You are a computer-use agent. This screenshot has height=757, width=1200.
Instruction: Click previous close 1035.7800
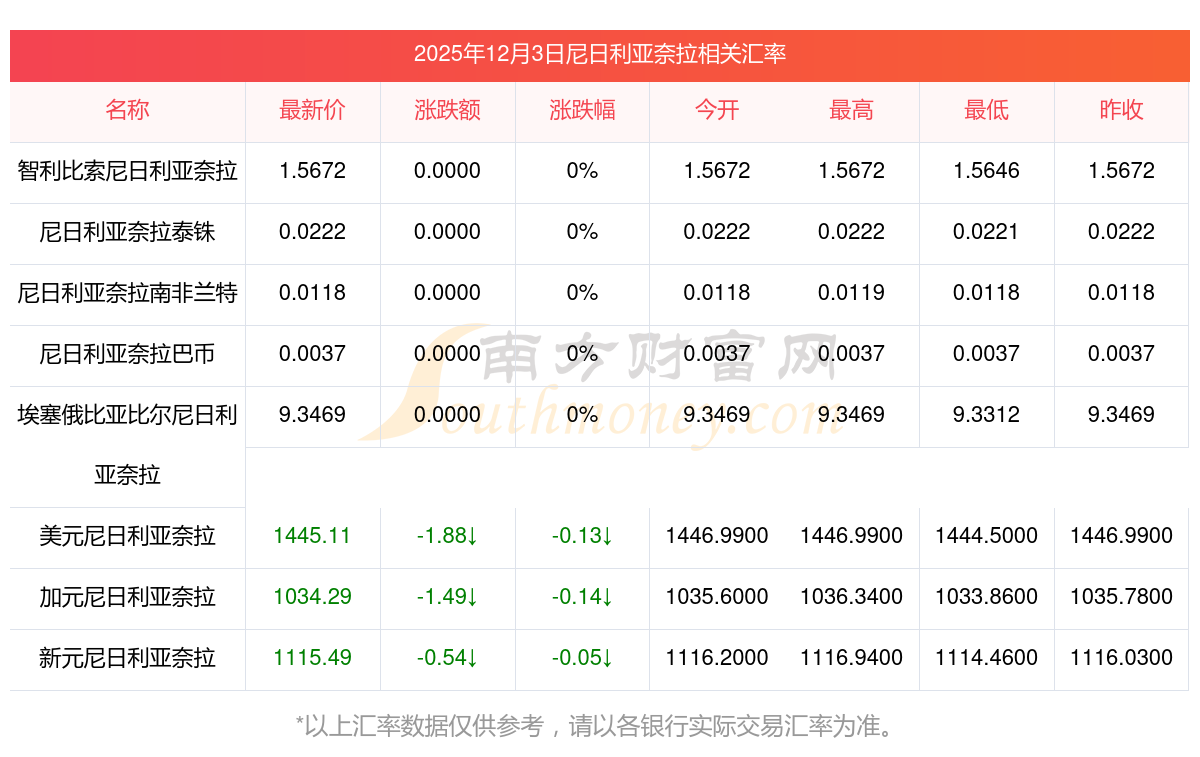pyautogui.click(x=1121, y=597)
